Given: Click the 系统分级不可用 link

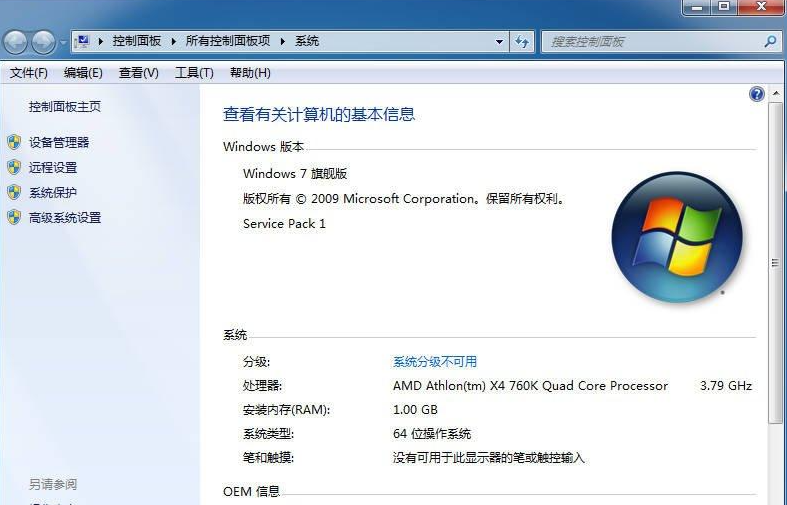Looking at the screenshot, I should point(435,361).
